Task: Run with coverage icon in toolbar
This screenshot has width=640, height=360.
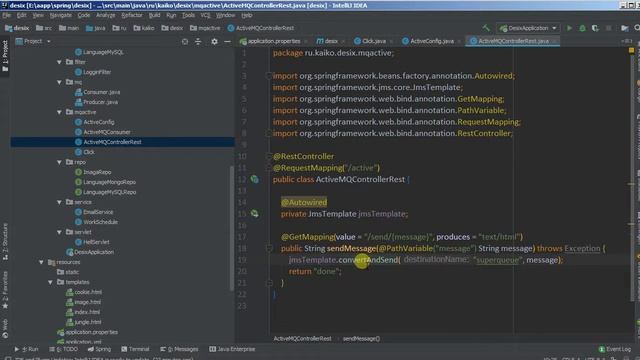Action: 596,28
